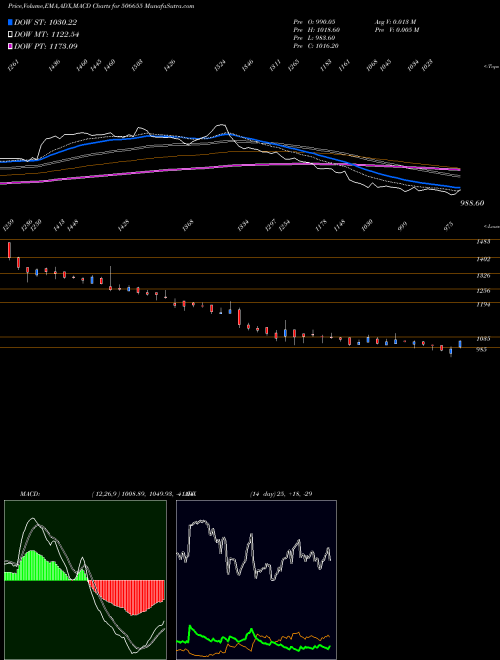Click the 1326 price axis level
Screen dimensions: 500x660
[x=484, y=276]
